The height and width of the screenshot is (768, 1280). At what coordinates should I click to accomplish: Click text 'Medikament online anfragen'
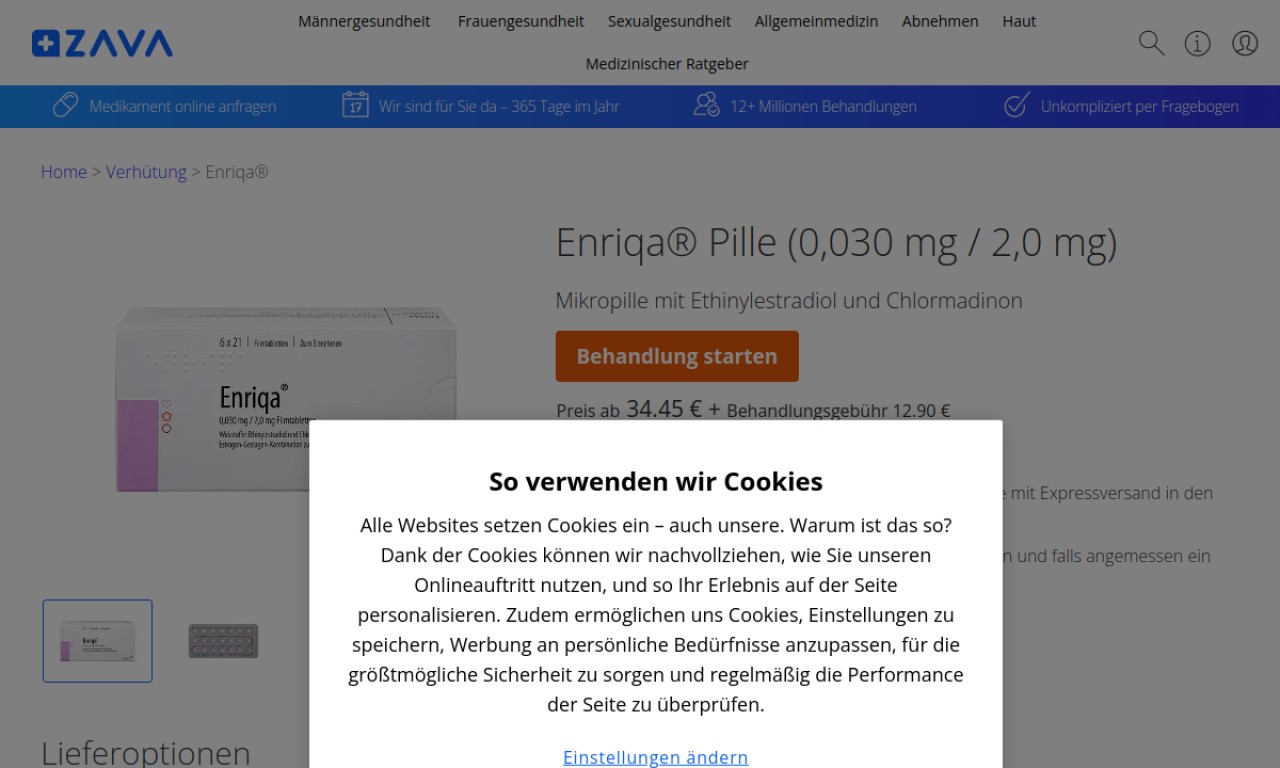pos(183,106)
